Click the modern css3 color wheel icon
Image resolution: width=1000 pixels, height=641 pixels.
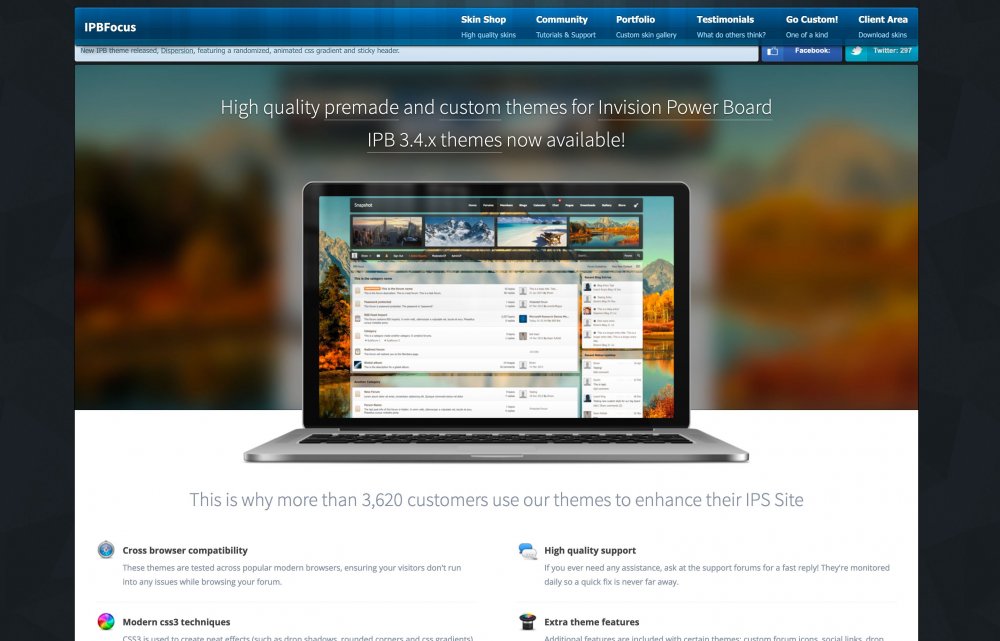coord(106,622)
